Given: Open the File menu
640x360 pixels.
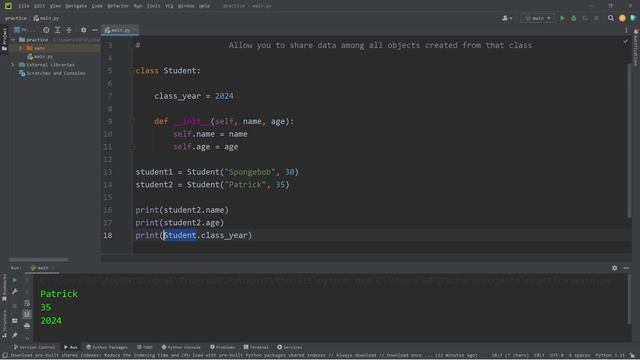Looking at the screenshot, I should click(x=24, y=6).
